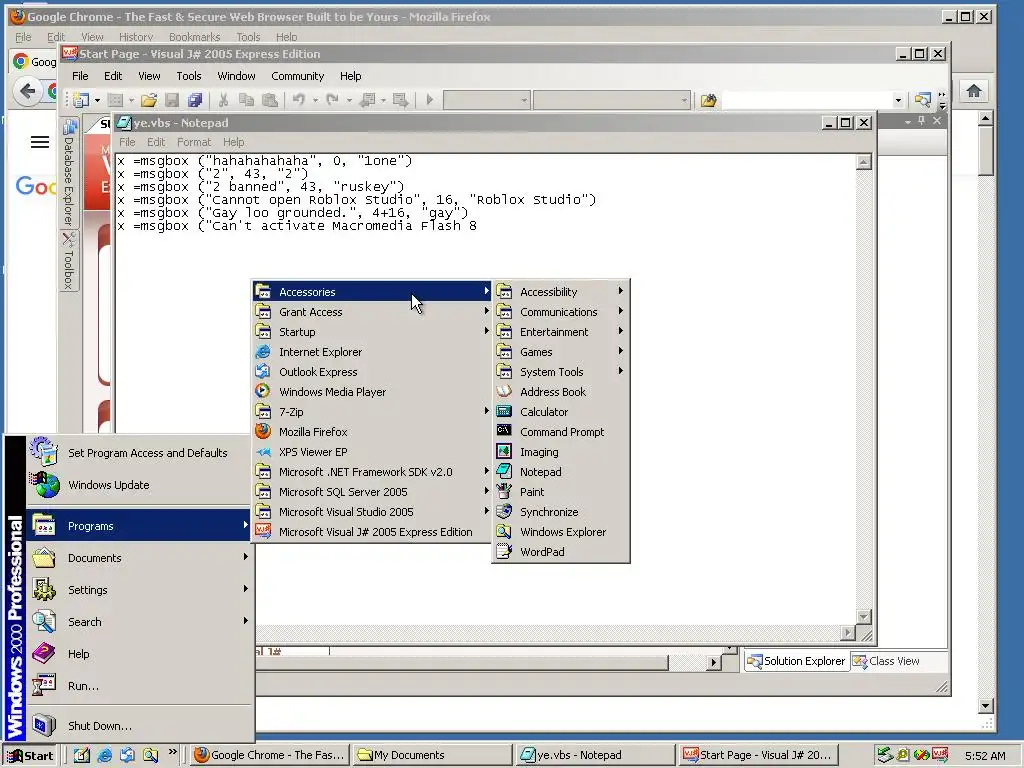Launch Windows Media Player from Programs
1024x768 pixels.
[x=372, y=392]
